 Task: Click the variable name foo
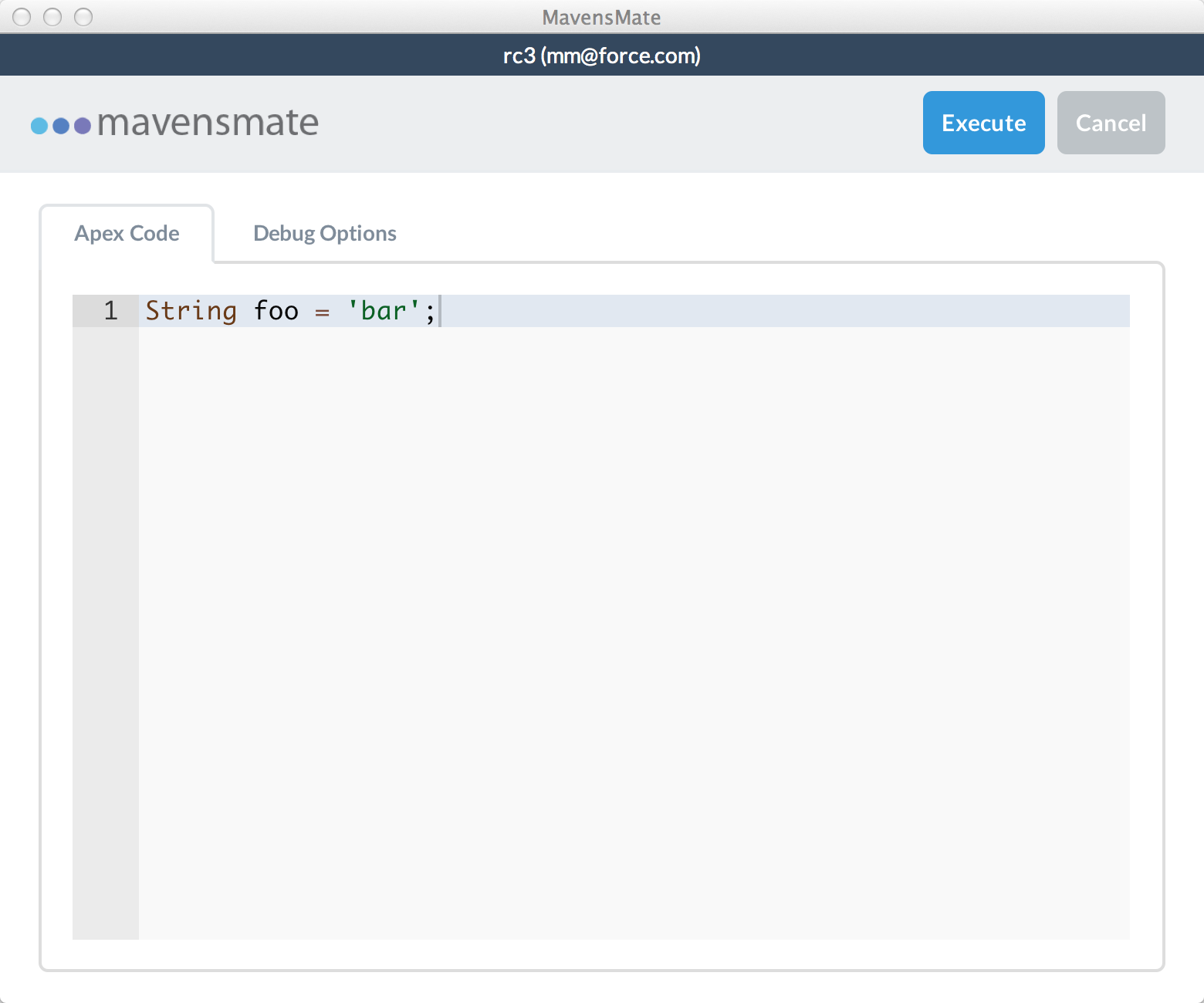click(x=276, y=310)
